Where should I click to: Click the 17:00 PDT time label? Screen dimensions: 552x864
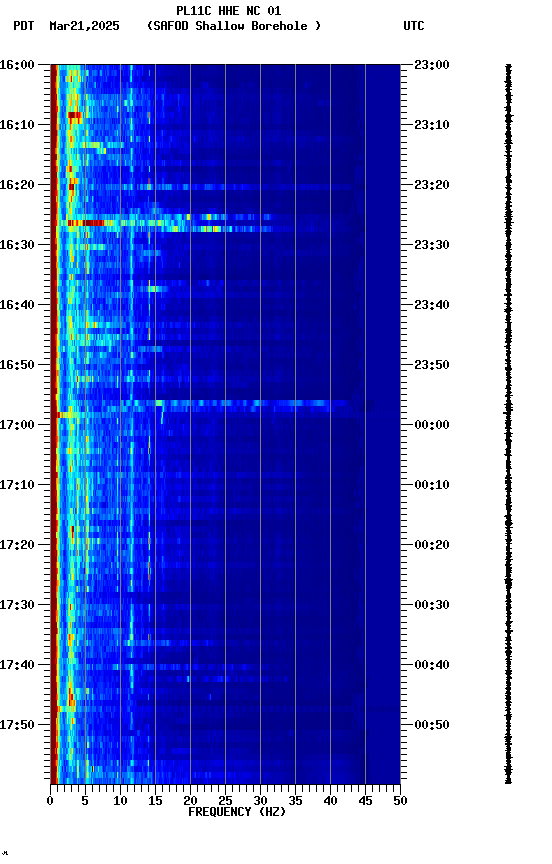tap(17, 425)
